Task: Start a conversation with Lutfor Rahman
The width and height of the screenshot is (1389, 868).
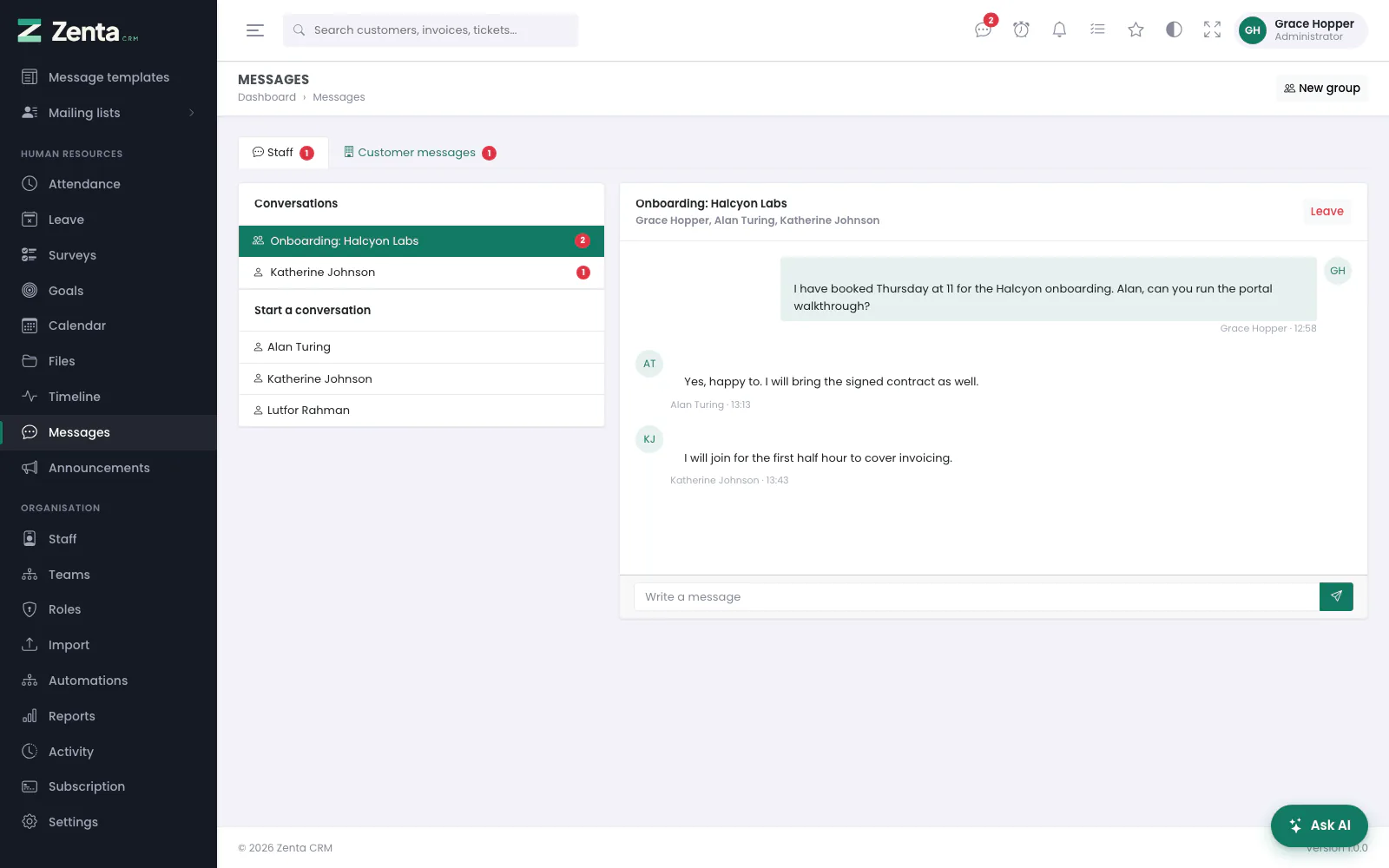Action: click(x=421, y=411)
